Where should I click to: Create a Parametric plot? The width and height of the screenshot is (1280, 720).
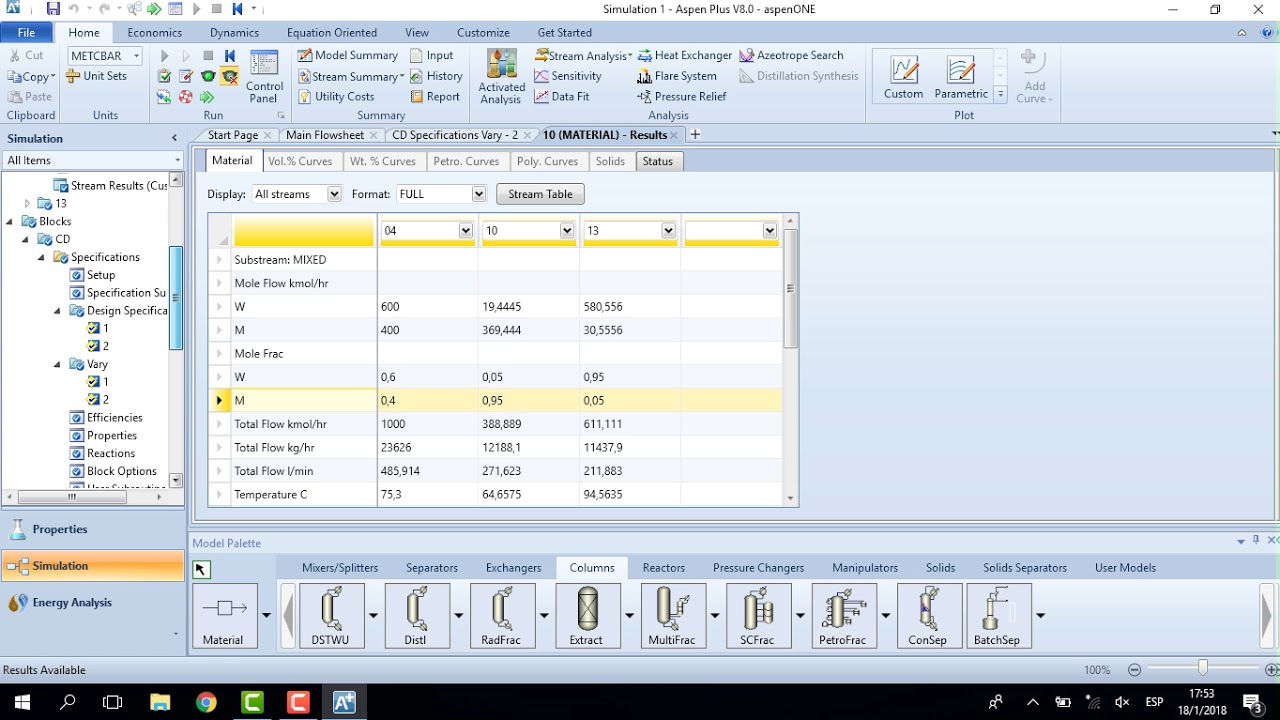961,77
